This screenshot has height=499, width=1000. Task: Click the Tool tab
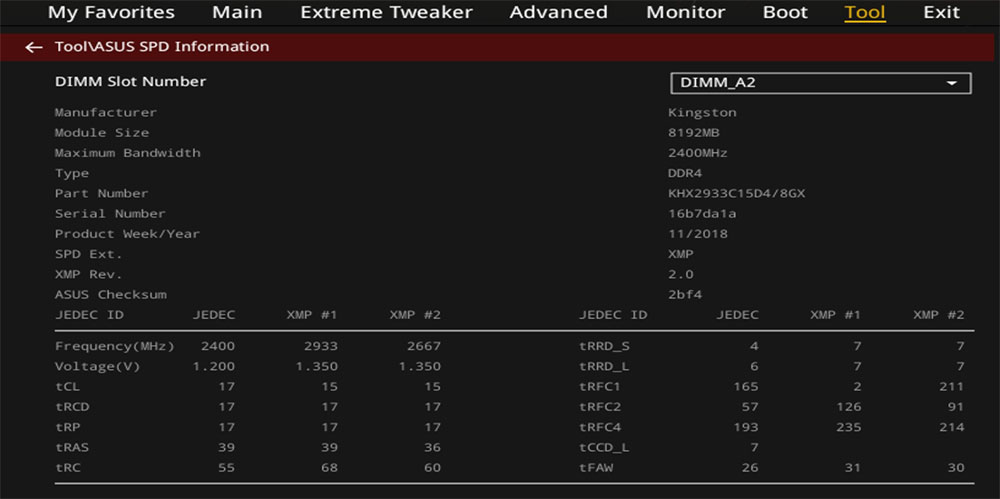(x=865, y=12)
